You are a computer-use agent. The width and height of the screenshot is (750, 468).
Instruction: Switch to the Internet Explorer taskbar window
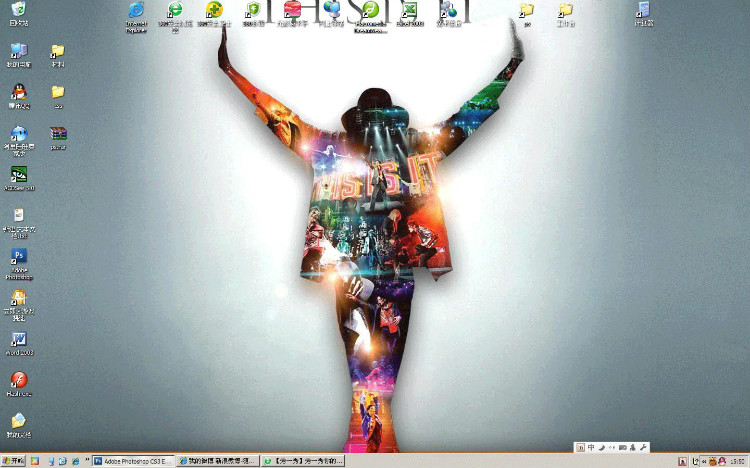218,461
